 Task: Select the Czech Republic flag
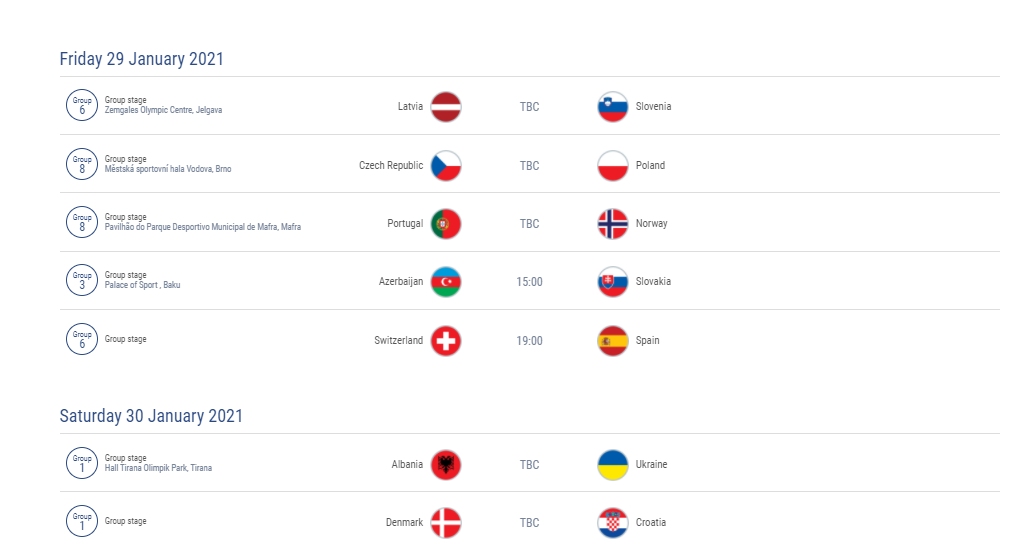coord(446,166)
